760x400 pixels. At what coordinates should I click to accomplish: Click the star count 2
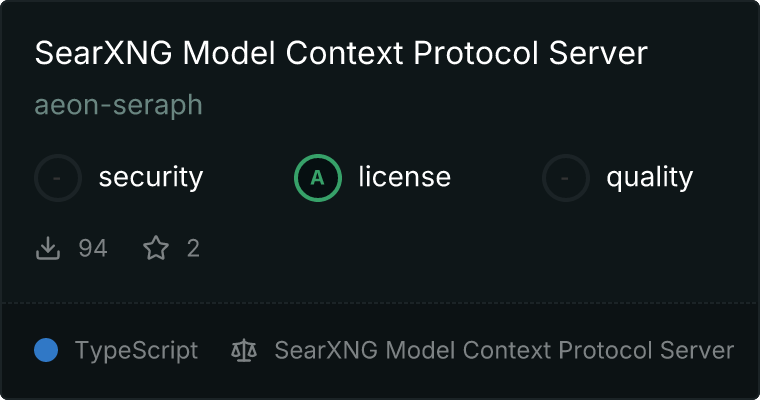pyautogui.click(x=193, y=248)
